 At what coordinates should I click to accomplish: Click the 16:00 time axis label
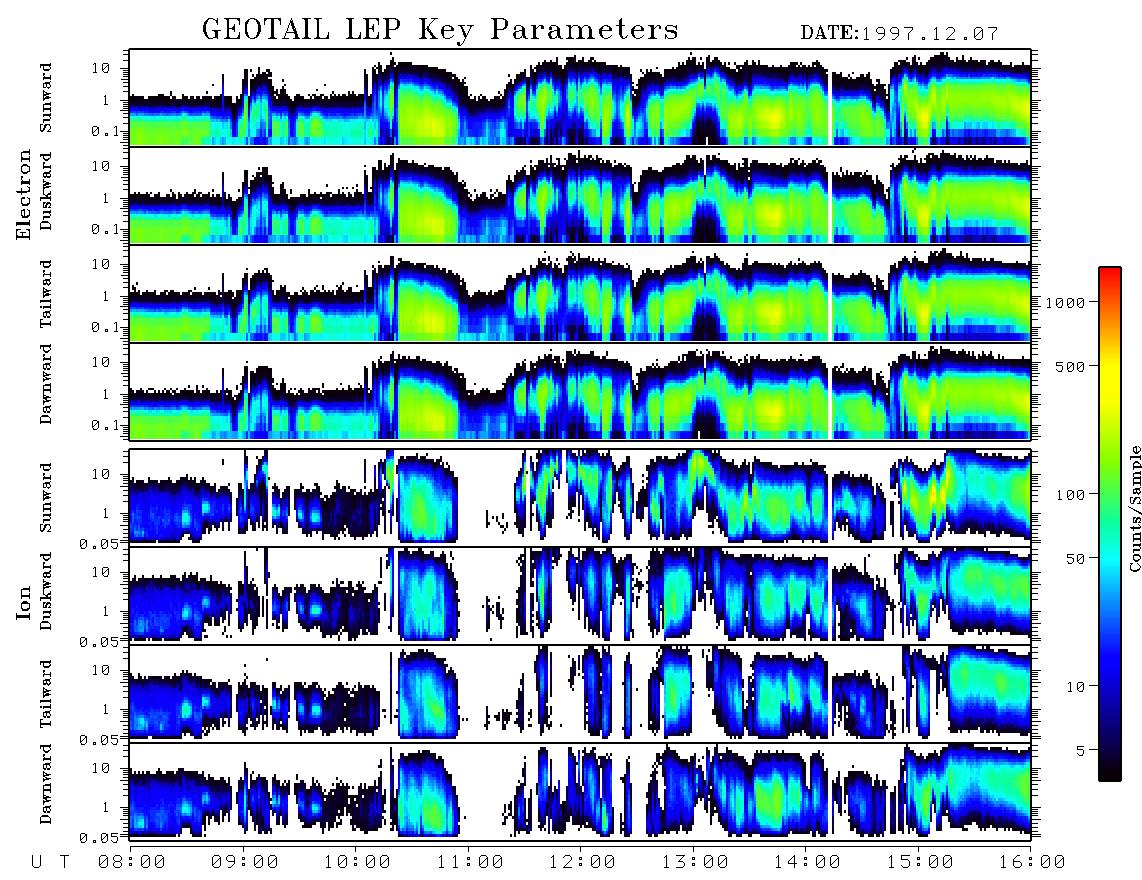click(1032, 863)
